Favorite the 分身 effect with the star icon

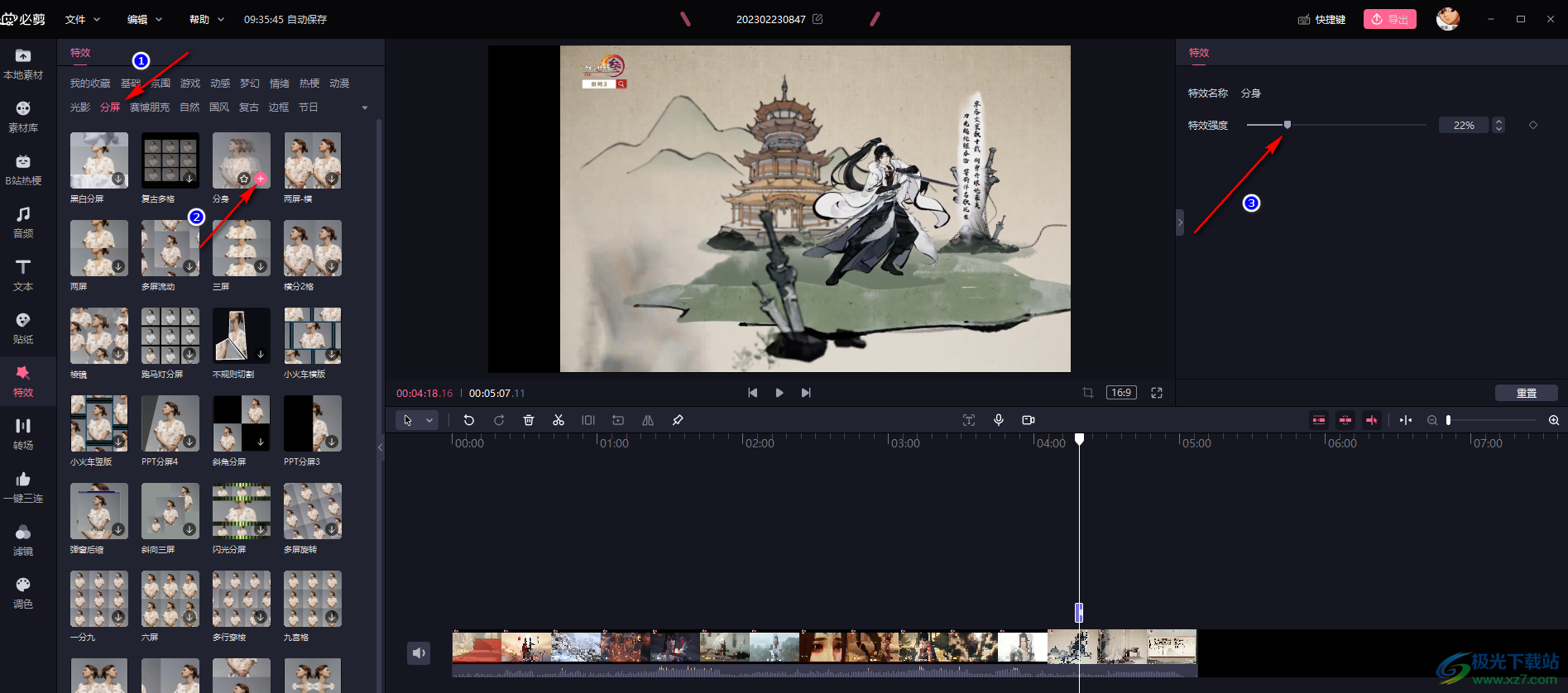(244, 179)
